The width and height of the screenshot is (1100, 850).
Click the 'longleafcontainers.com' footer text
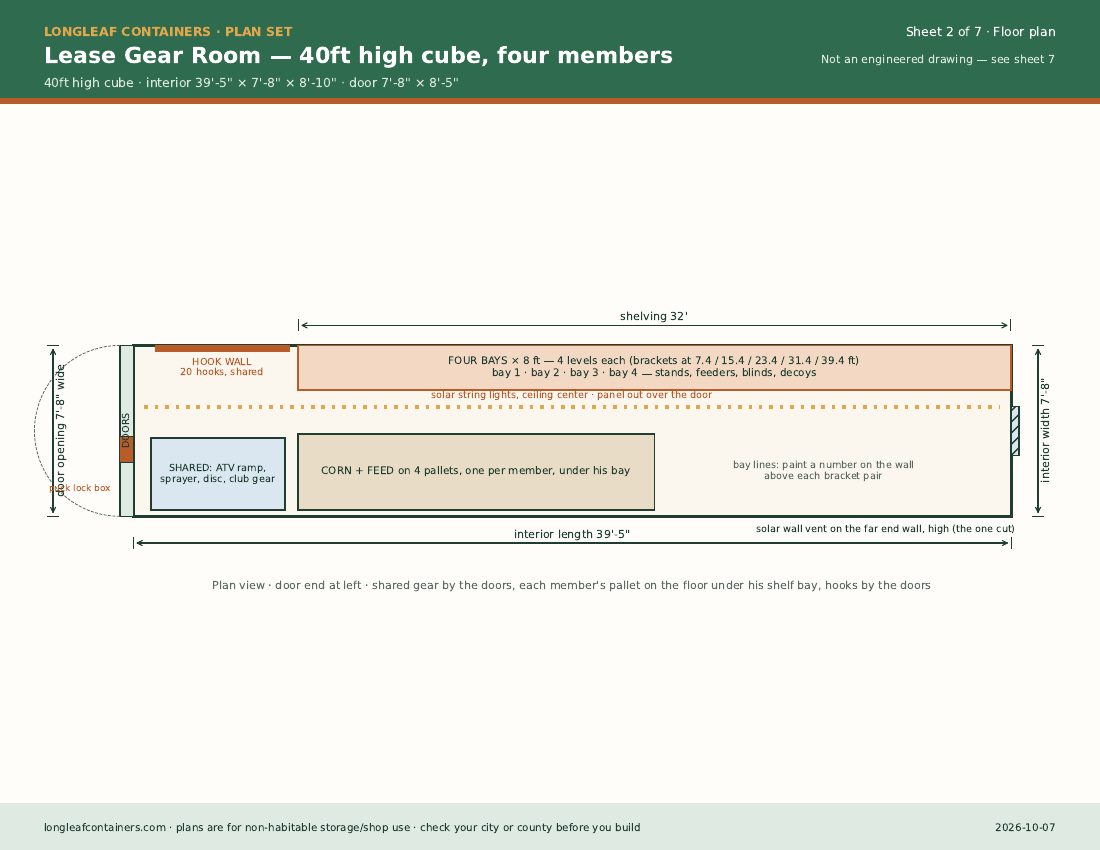click(342, 828)
